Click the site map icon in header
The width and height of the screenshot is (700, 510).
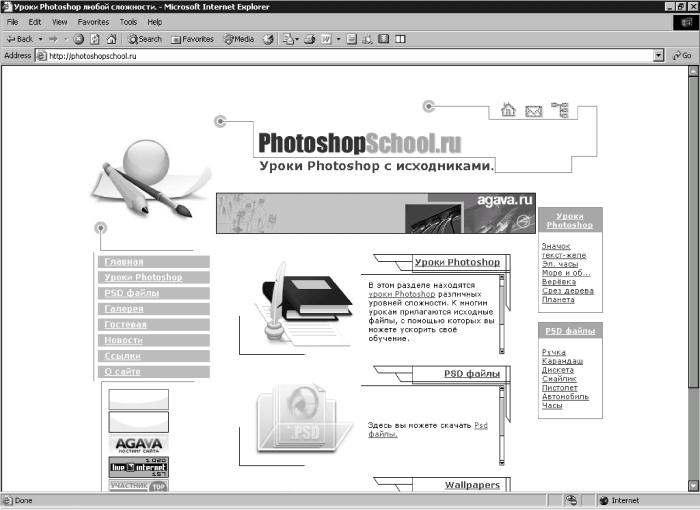pyautogui.click(x=560, y=109)
